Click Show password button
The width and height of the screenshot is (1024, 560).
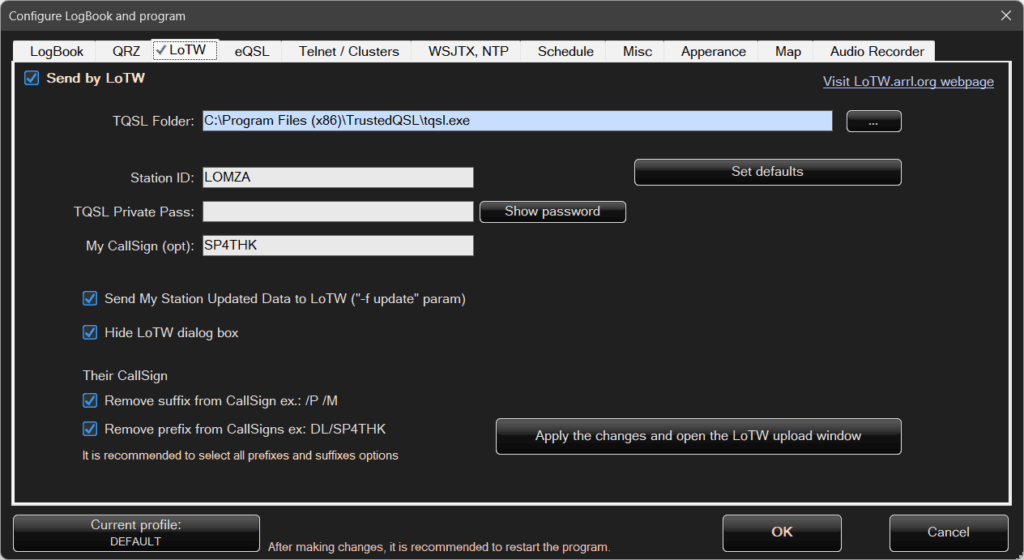click(552, 212)
